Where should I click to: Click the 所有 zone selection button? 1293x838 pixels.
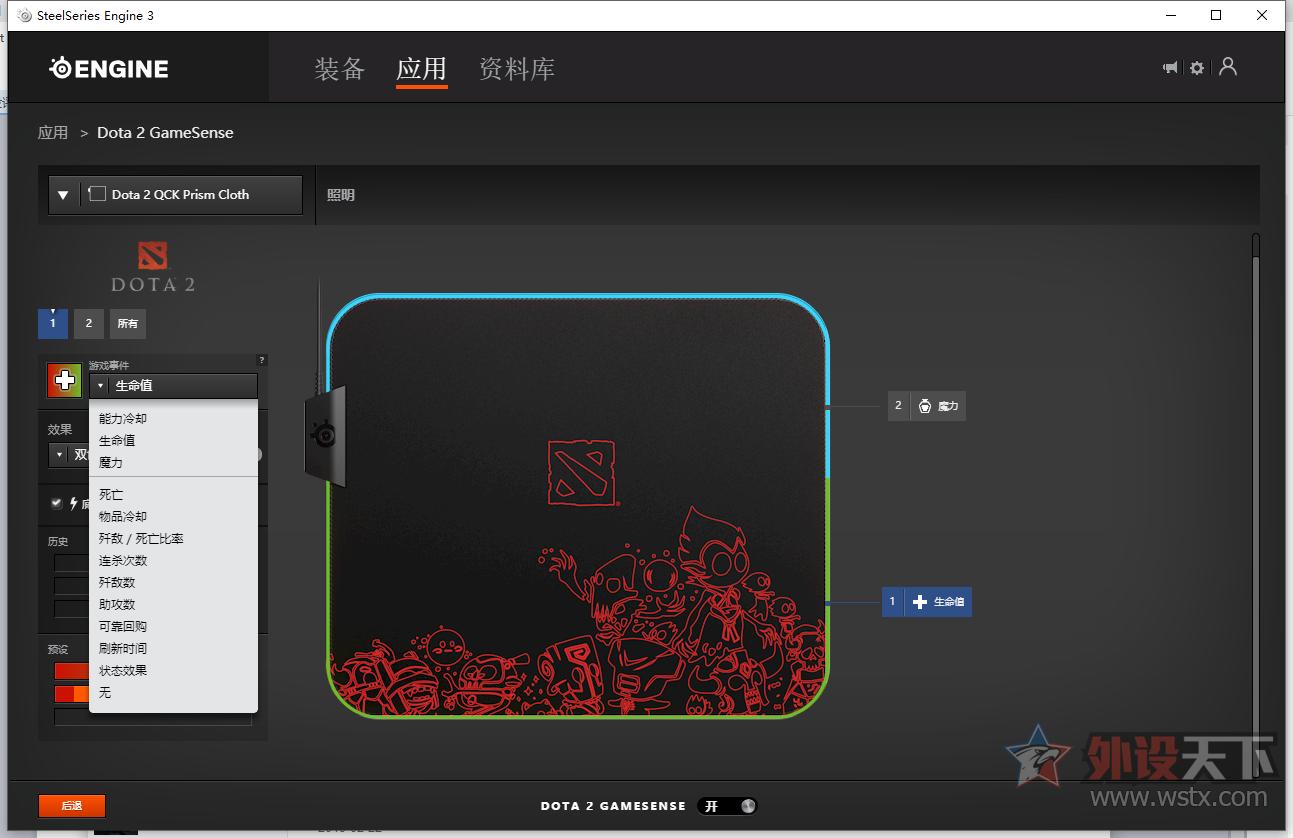(127, 323)
